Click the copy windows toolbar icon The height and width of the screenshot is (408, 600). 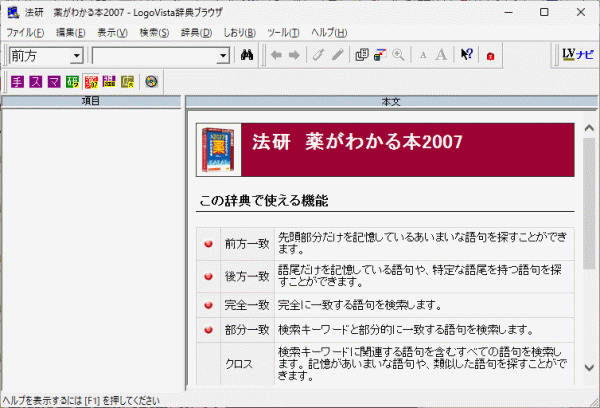pyautogui.click(x=361, y=55)
